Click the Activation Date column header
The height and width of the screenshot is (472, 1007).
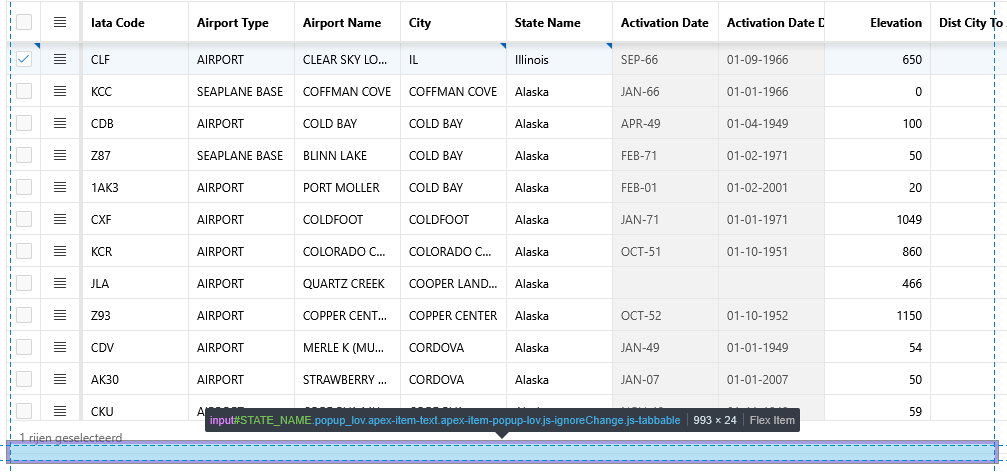[x=664, y=23]
